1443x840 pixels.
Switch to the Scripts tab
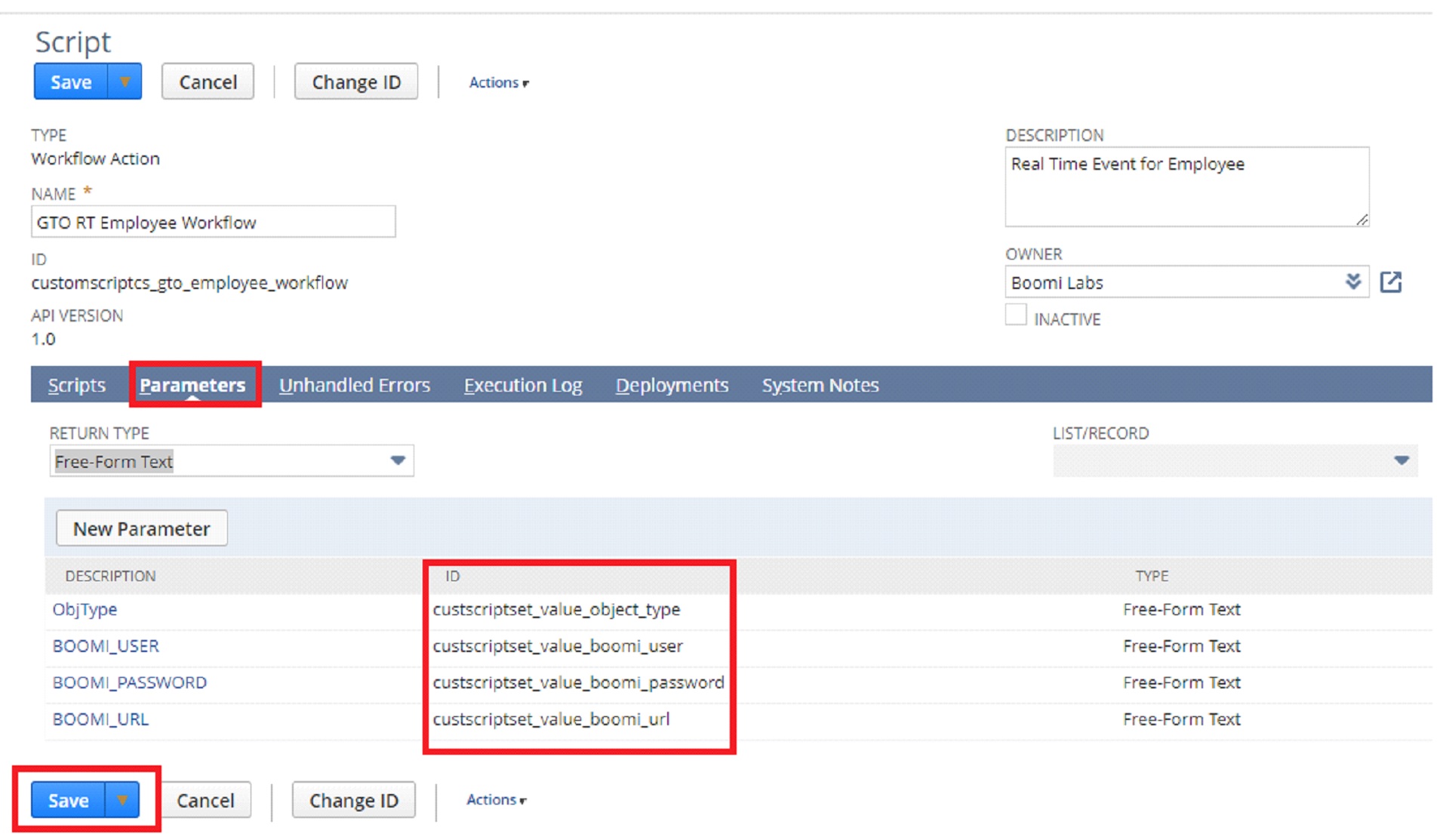tap(76, 385)
